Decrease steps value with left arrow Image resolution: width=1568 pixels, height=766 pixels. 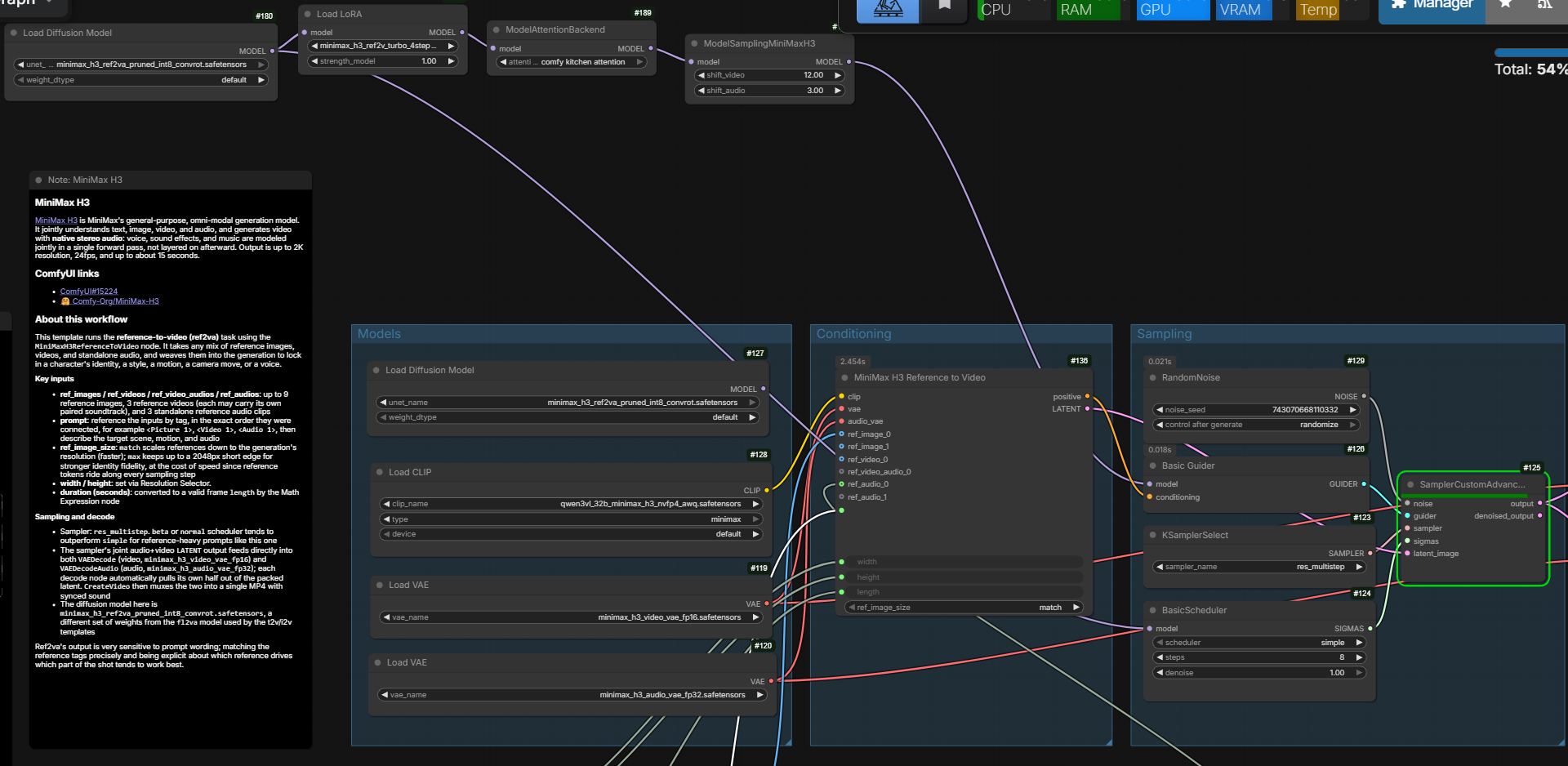coord(1160,657)
